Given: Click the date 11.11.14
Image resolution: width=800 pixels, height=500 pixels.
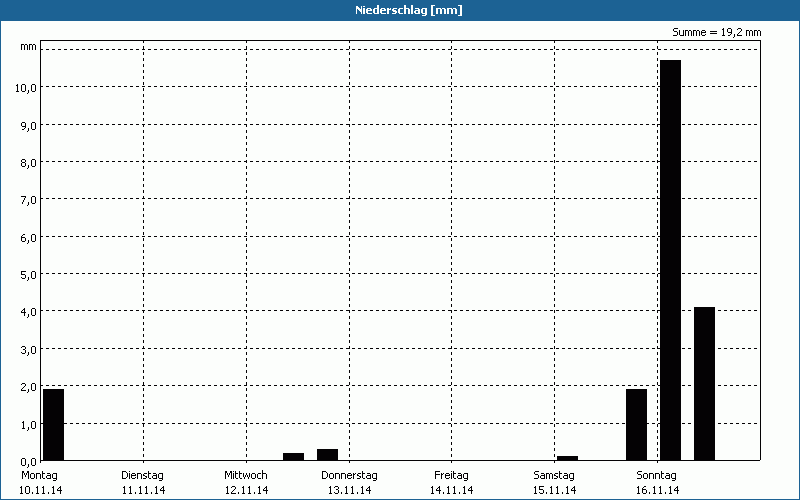Looking at the screenshot, I should pyautogui.click(x=143, y=490).
